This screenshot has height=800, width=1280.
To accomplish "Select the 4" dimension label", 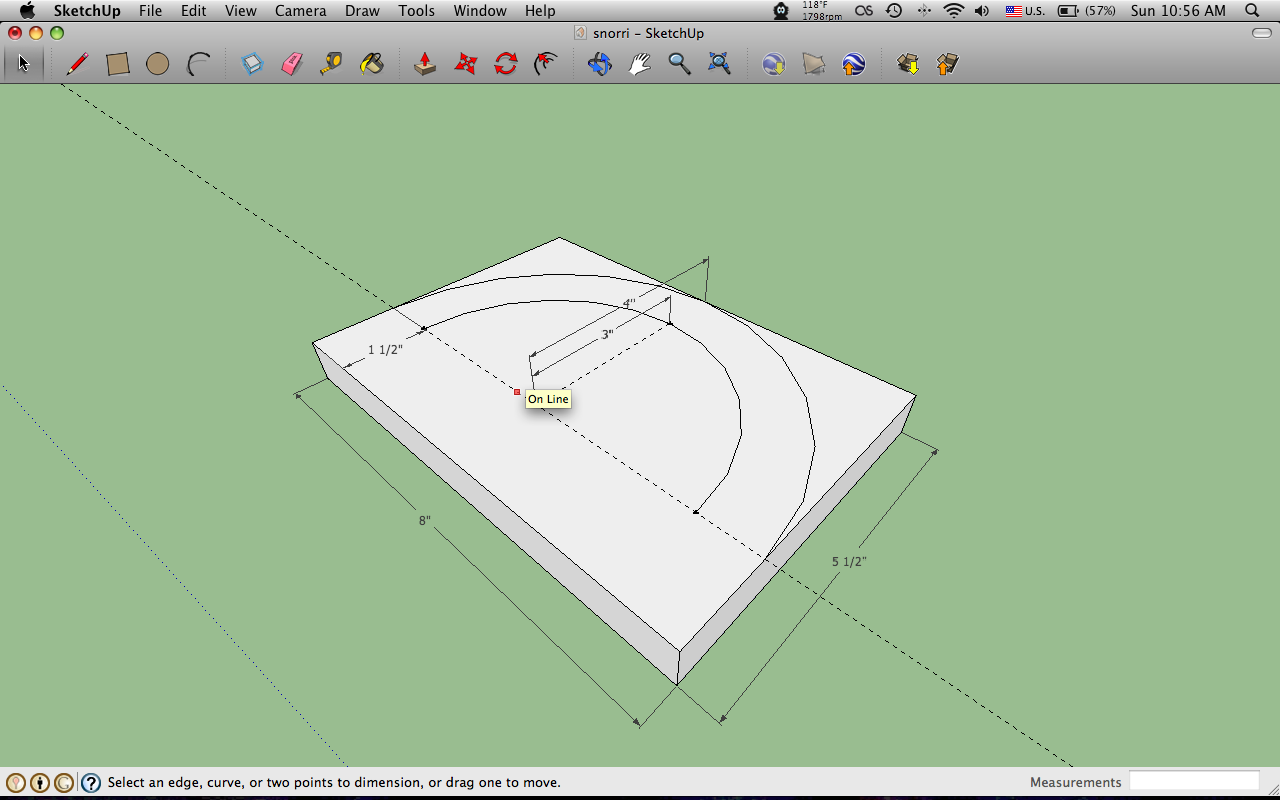I will (629, 303).
